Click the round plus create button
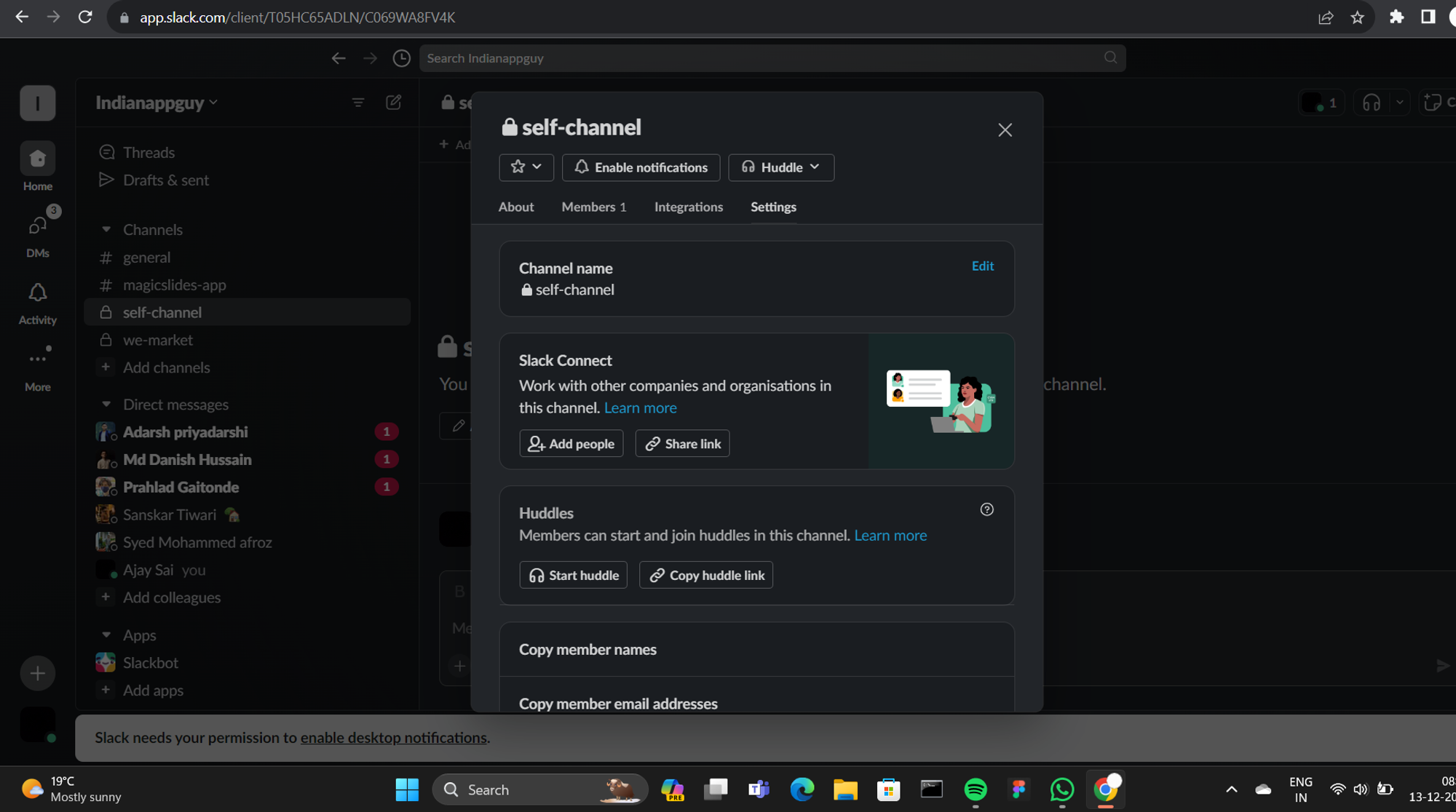This screenshot has width=1456, height=812. 37,673
